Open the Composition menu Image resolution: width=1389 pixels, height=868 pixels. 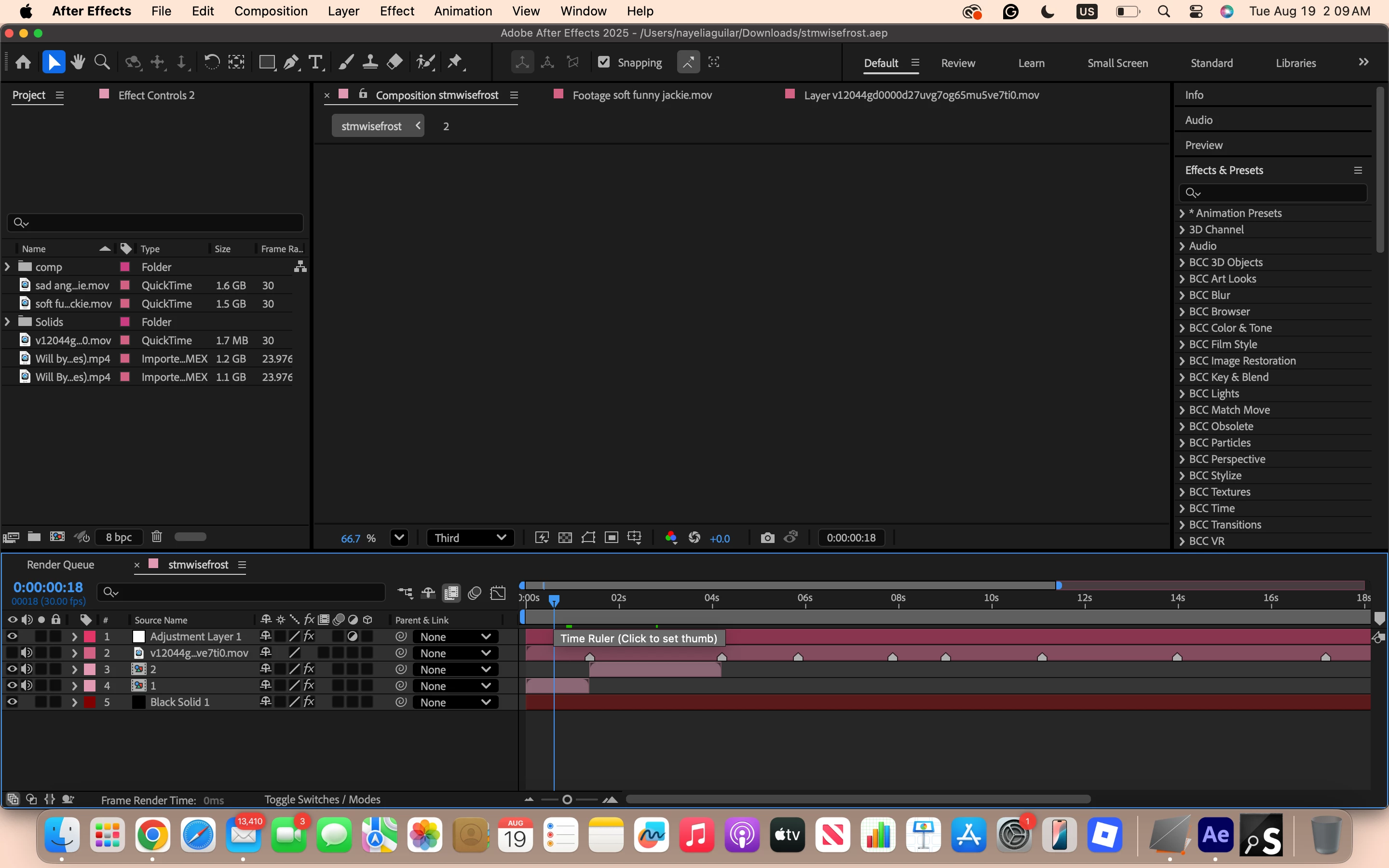coord(271,11)
